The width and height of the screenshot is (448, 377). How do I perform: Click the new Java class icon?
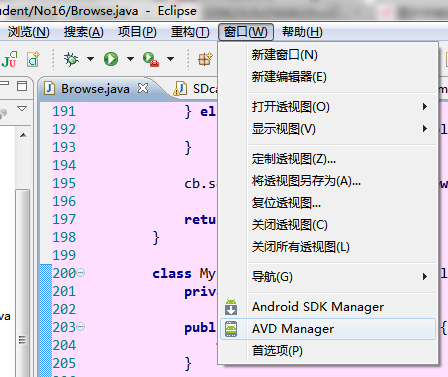coord(33,59)
